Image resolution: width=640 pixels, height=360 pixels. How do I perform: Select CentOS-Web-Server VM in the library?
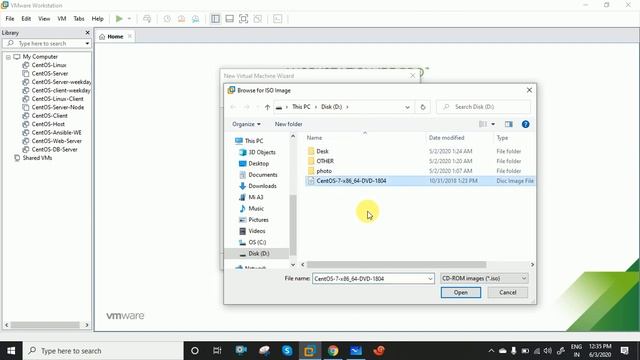[x=57, y=141]
